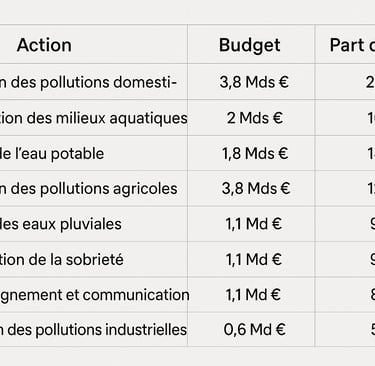
Task: Click the Budget column header
Action: (x=251, y=44)
